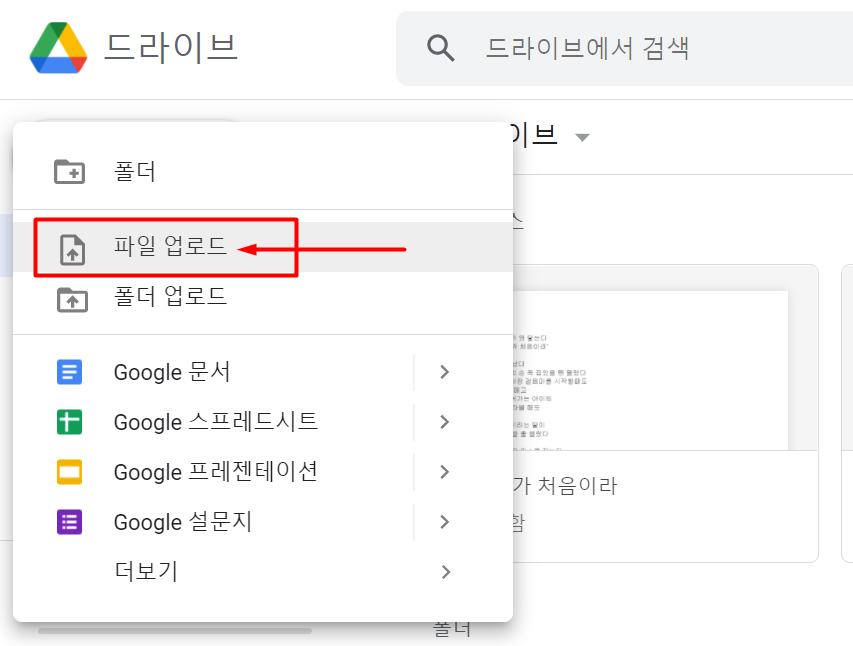This screenshot has width=853, height=646.
Task: Click the 드라이브 title text
Action: click(171, 48)
